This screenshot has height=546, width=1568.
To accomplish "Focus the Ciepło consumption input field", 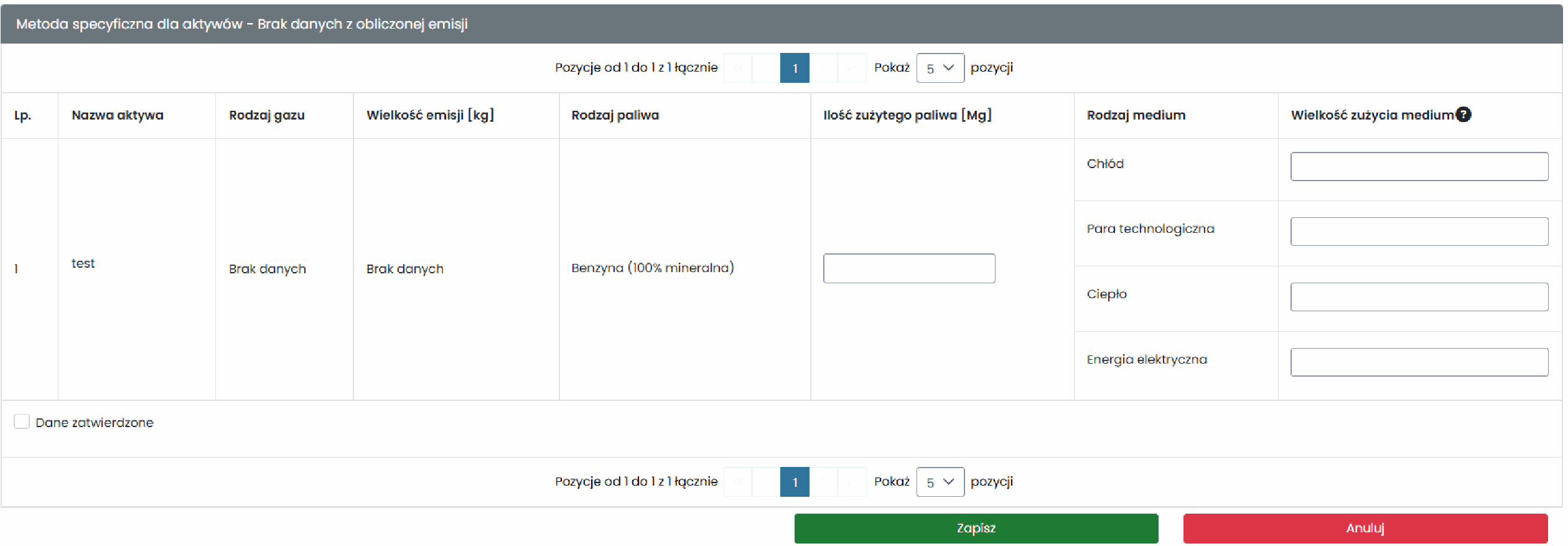I will (x=1419, y=297).
